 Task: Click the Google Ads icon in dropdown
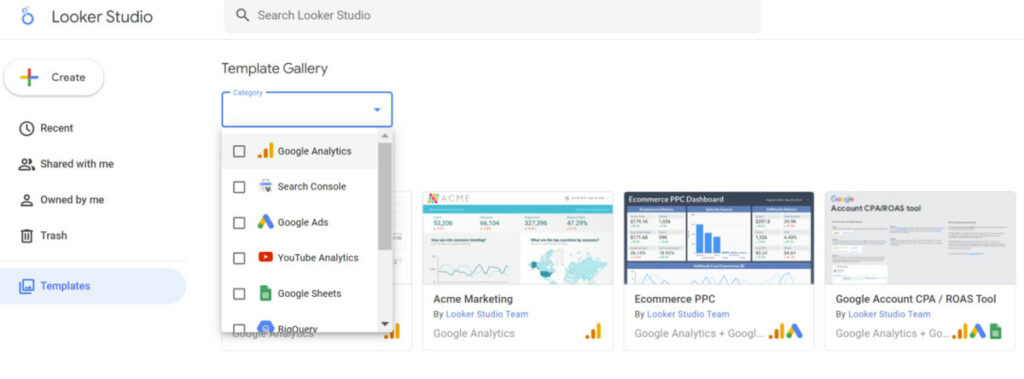coord(265,222)
